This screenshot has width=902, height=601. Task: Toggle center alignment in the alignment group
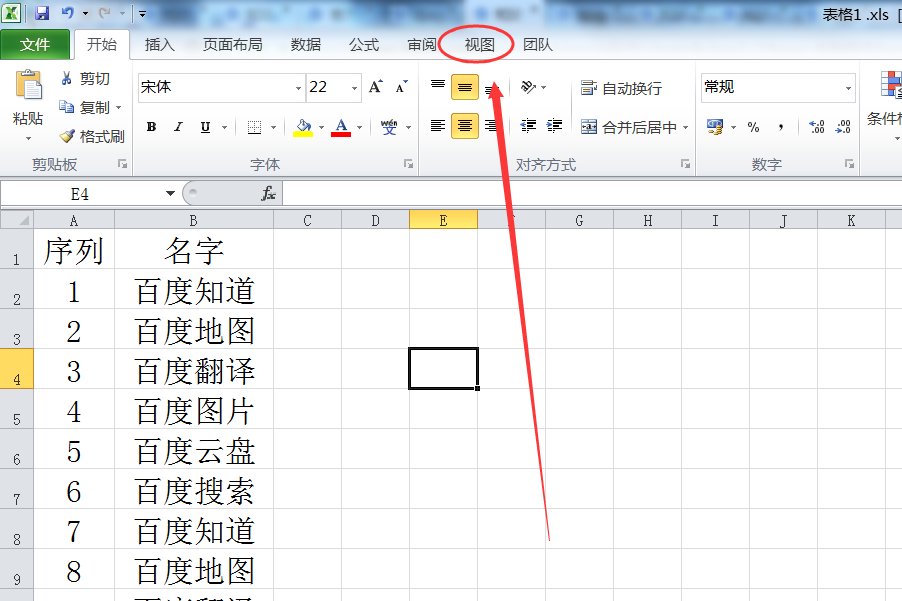[x=463, y=127]
